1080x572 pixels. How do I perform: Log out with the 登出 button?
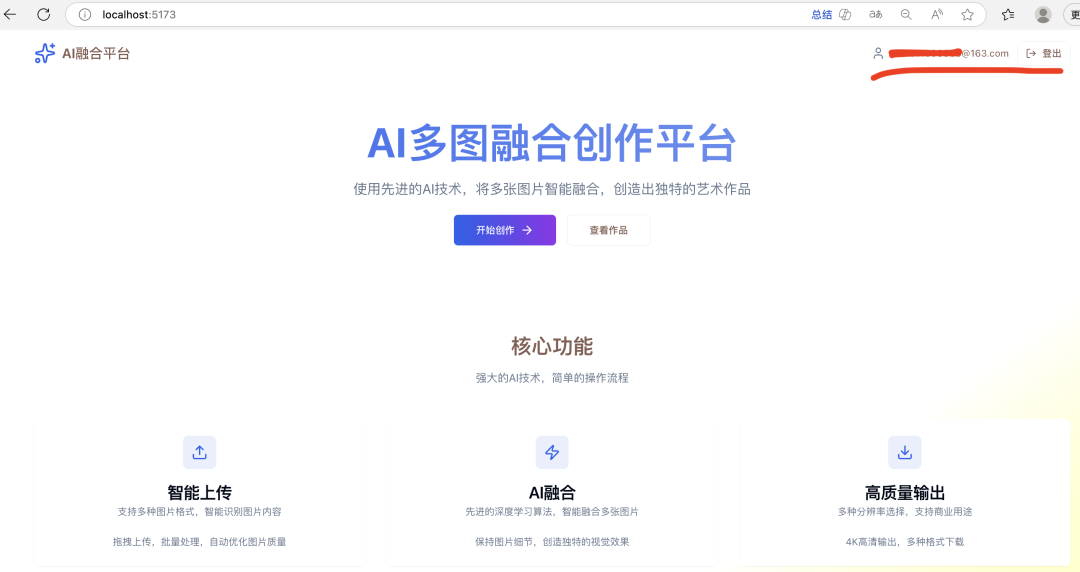point(1043,53)
